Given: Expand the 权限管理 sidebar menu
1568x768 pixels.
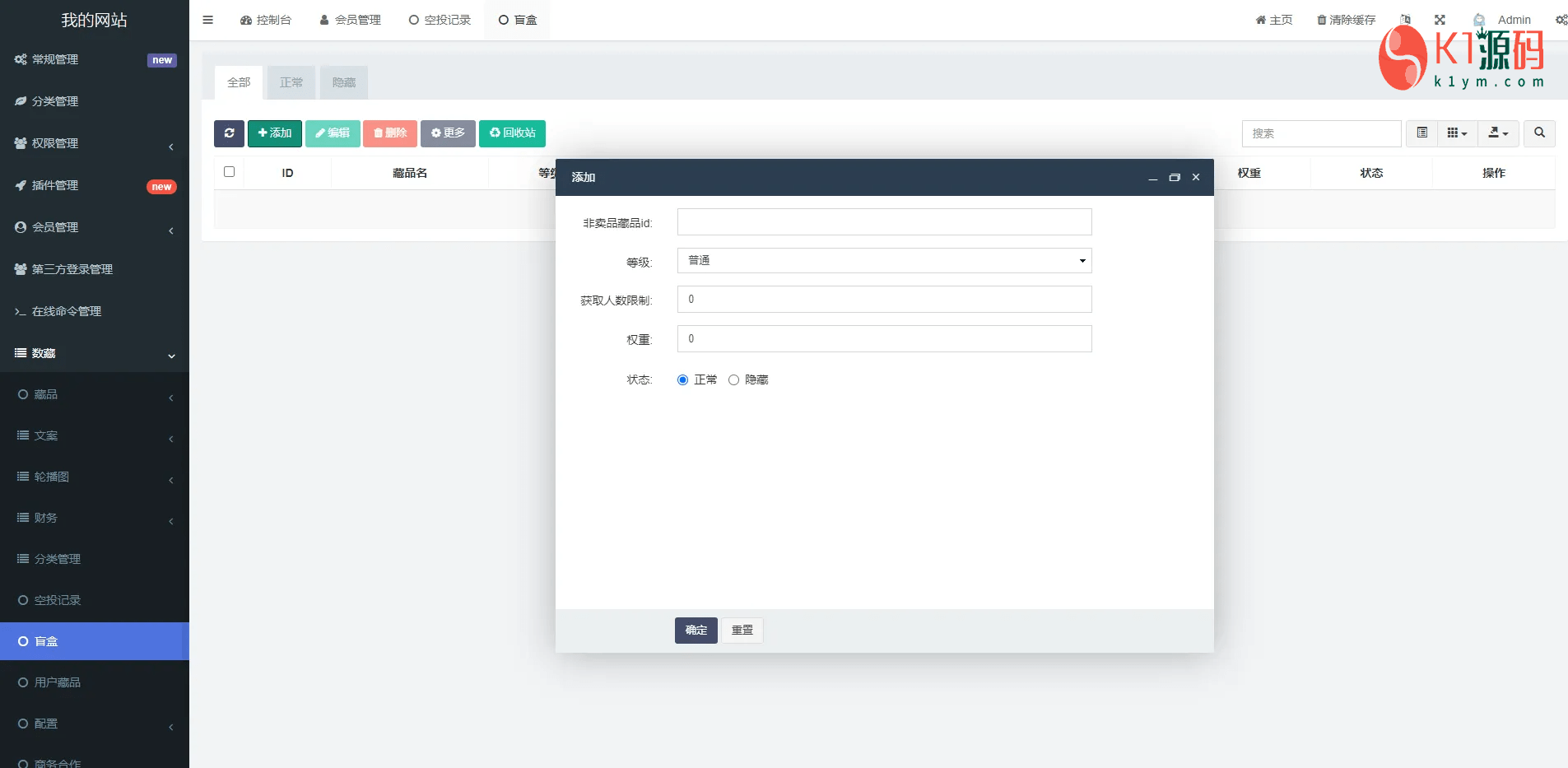Looking at the screenshot, I should point(95,143).
